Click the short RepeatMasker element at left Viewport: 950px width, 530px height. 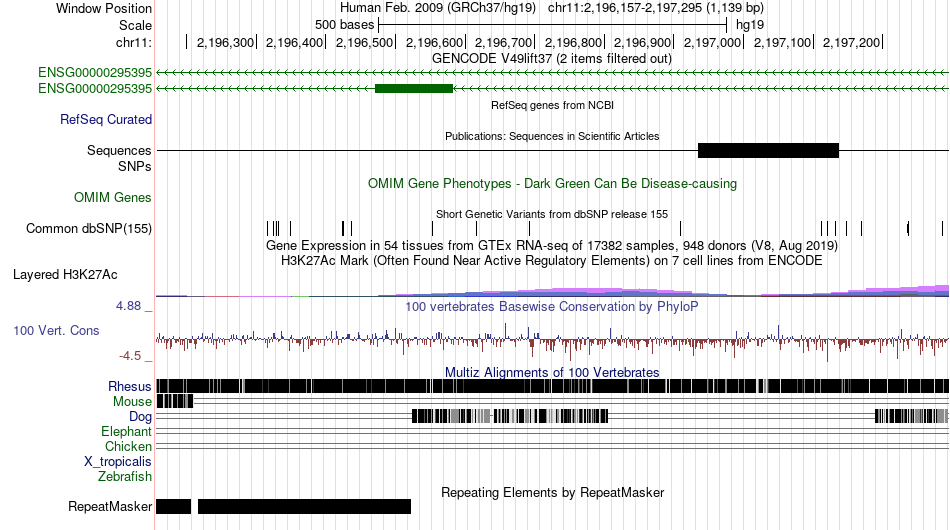173,506
